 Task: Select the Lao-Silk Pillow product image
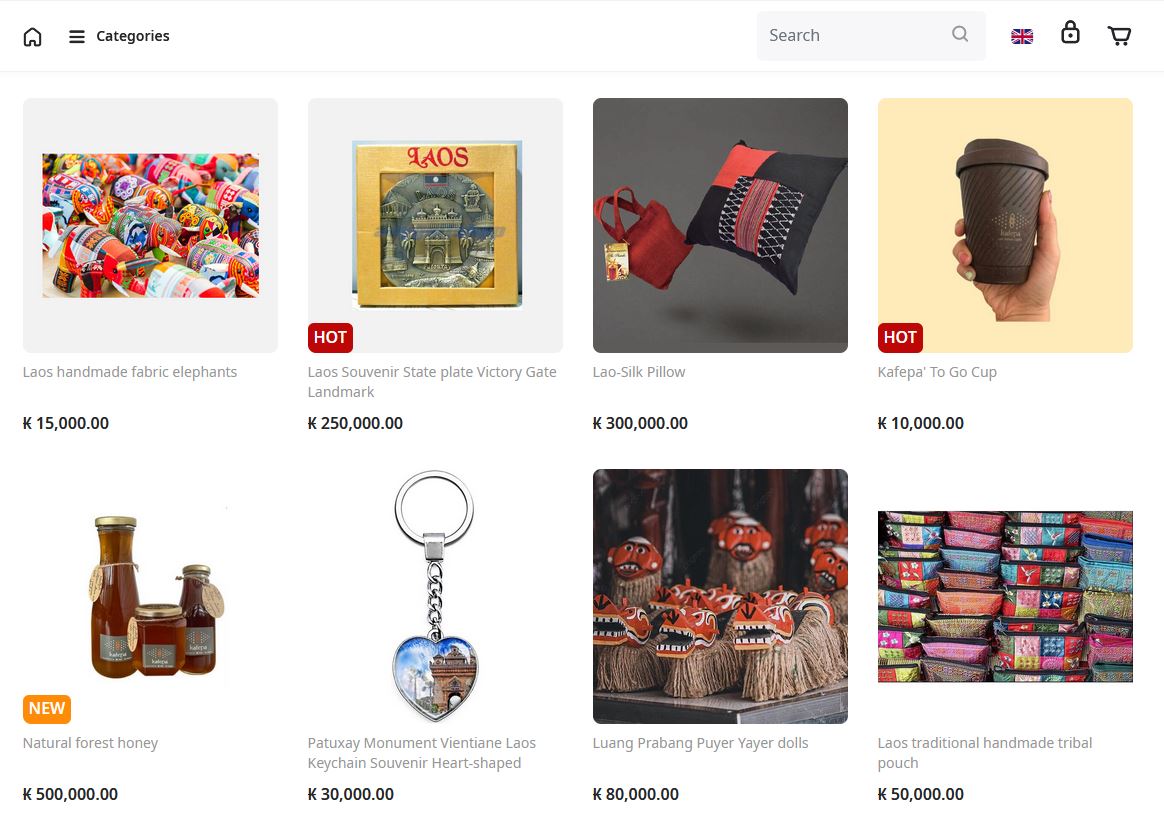[720, 225]
